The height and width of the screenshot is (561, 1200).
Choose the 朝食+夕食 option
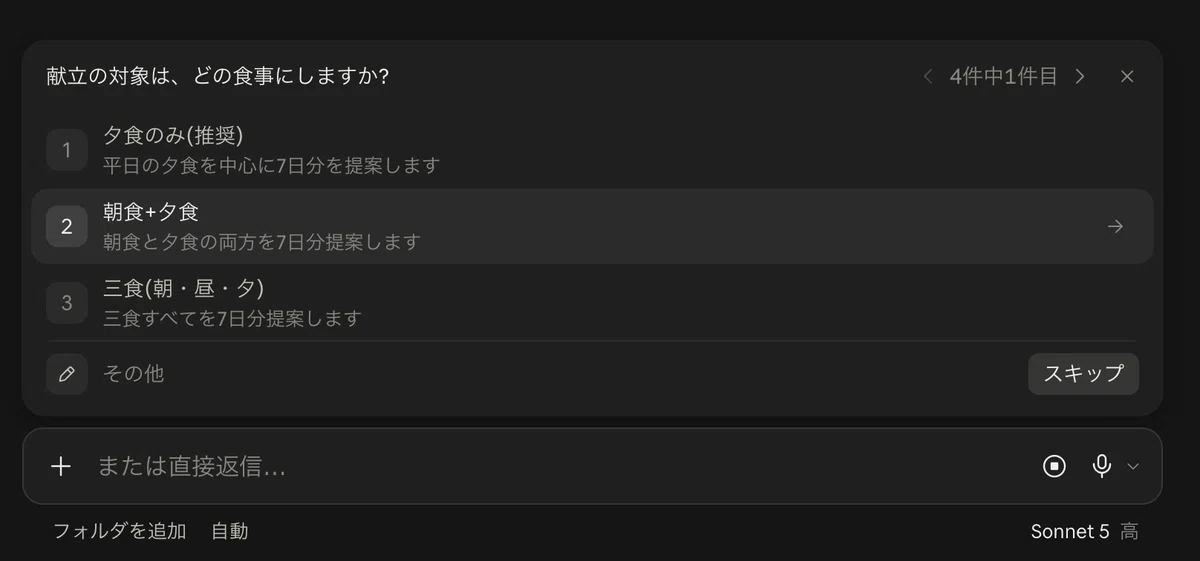(592, 226)
